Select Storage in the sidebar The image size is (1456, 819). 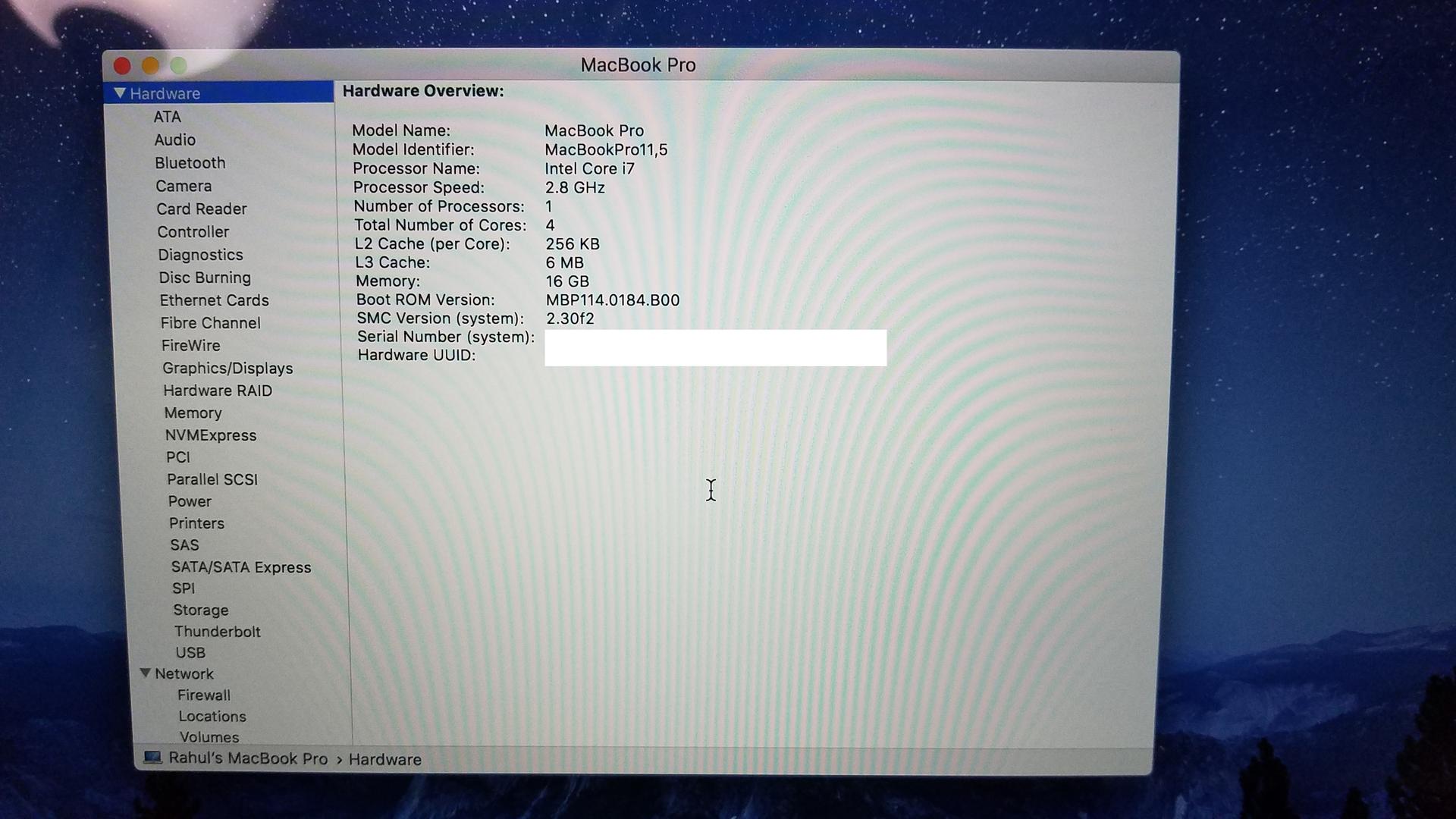coord(200,610)
